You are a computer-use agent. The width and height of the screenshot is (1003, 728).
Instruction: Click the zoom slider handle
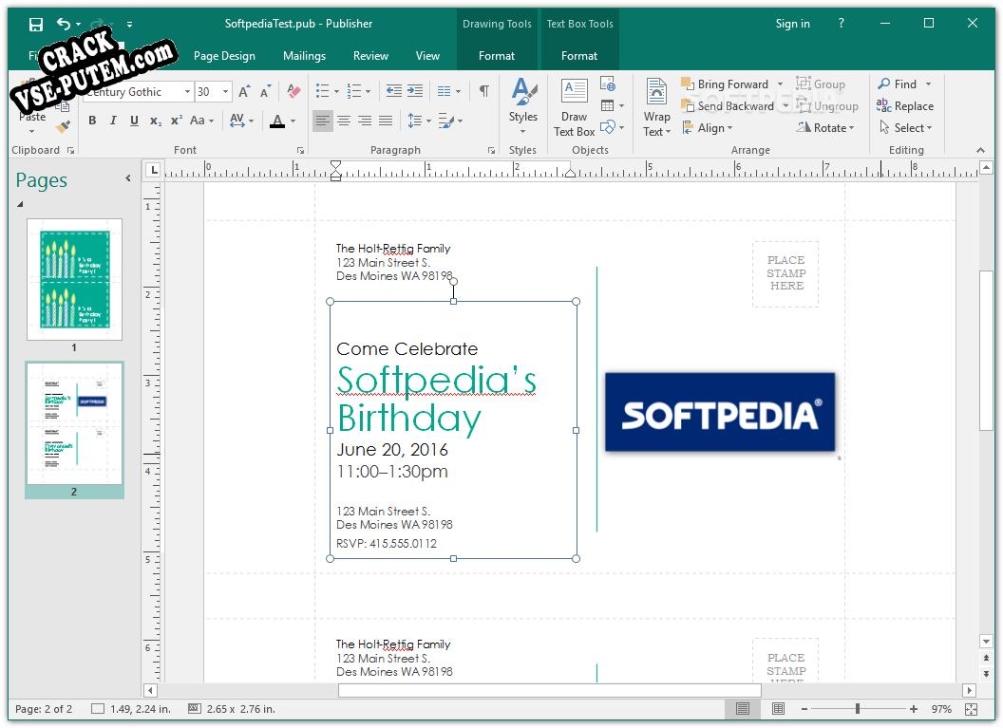[857, 709]
